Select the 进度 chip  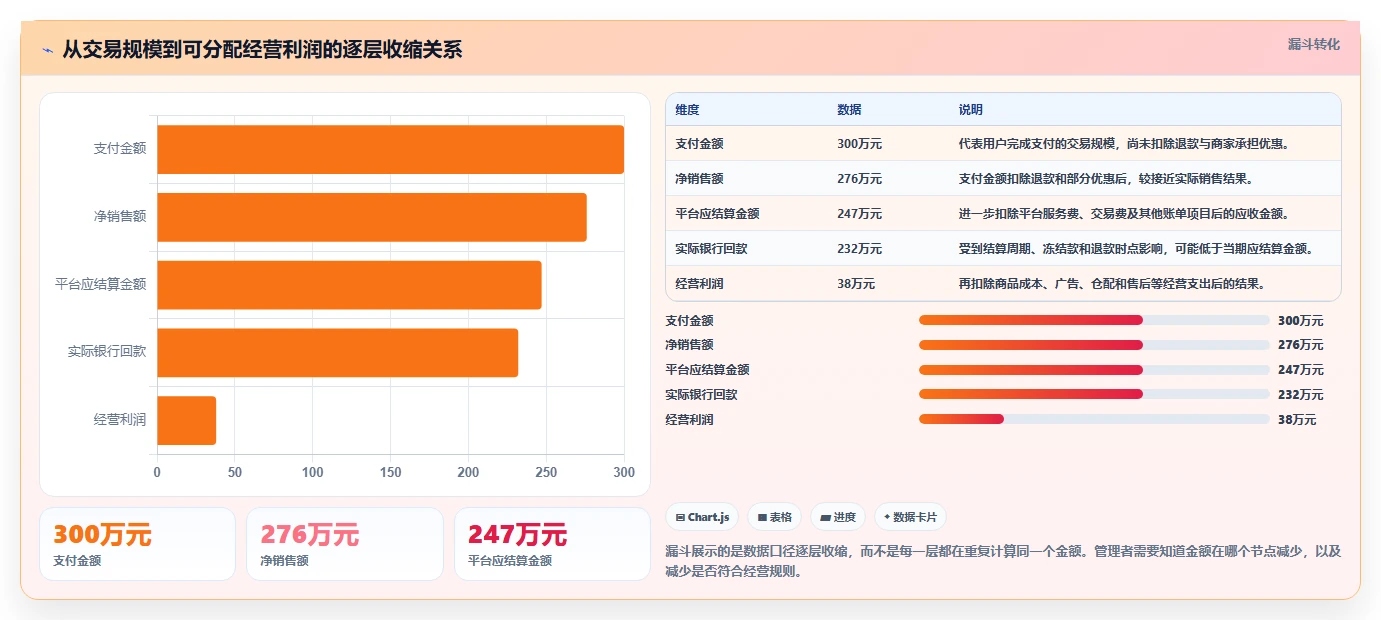click(838, 517)
